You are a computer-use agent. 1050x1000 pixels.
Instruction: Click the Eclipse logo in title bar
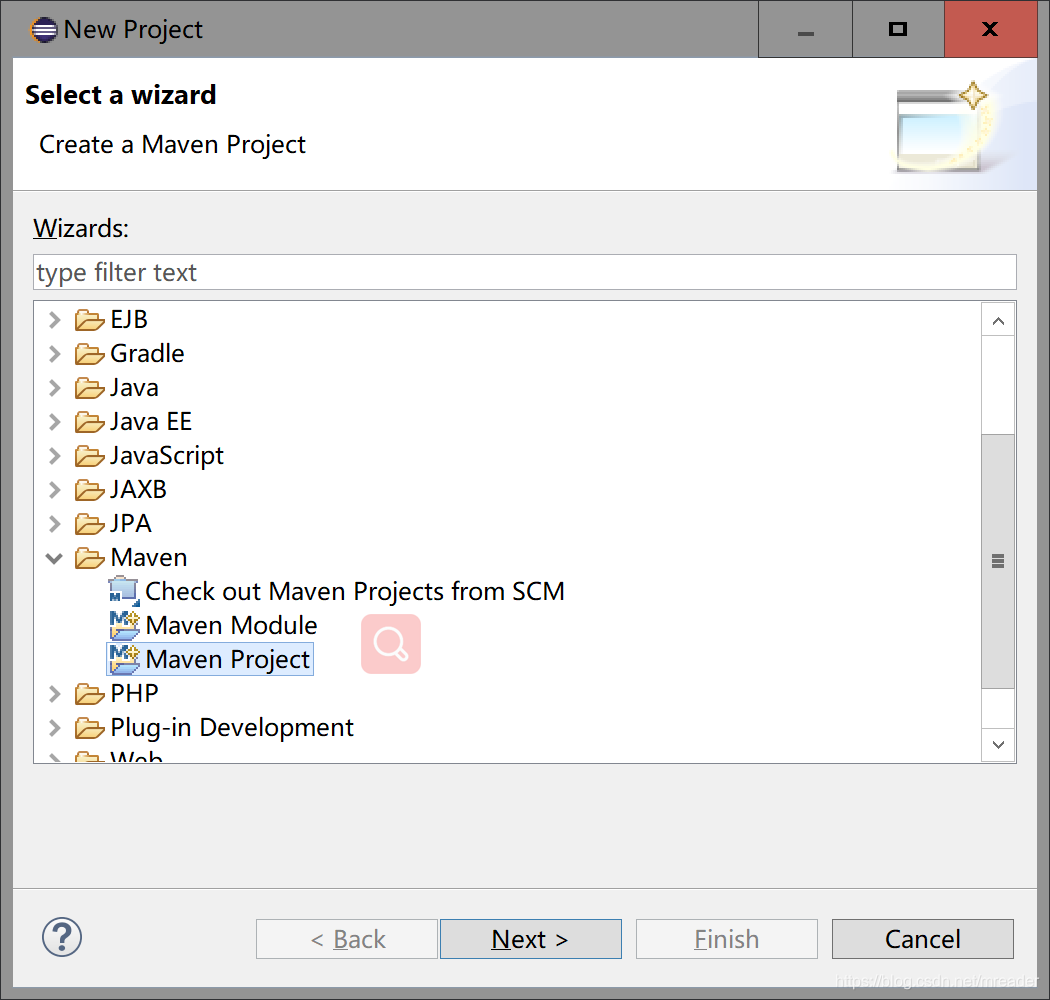44,29
